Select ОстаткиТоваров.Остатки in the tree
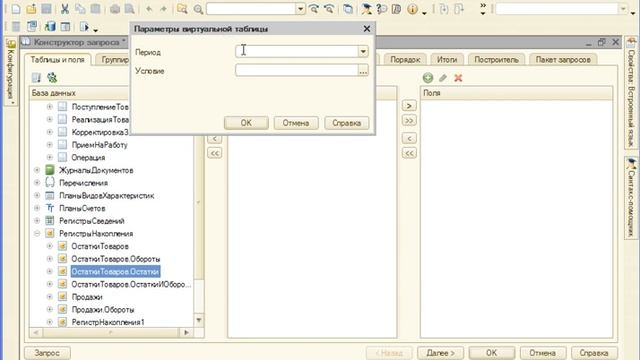640x360 pixels. (x=115, y=271)
